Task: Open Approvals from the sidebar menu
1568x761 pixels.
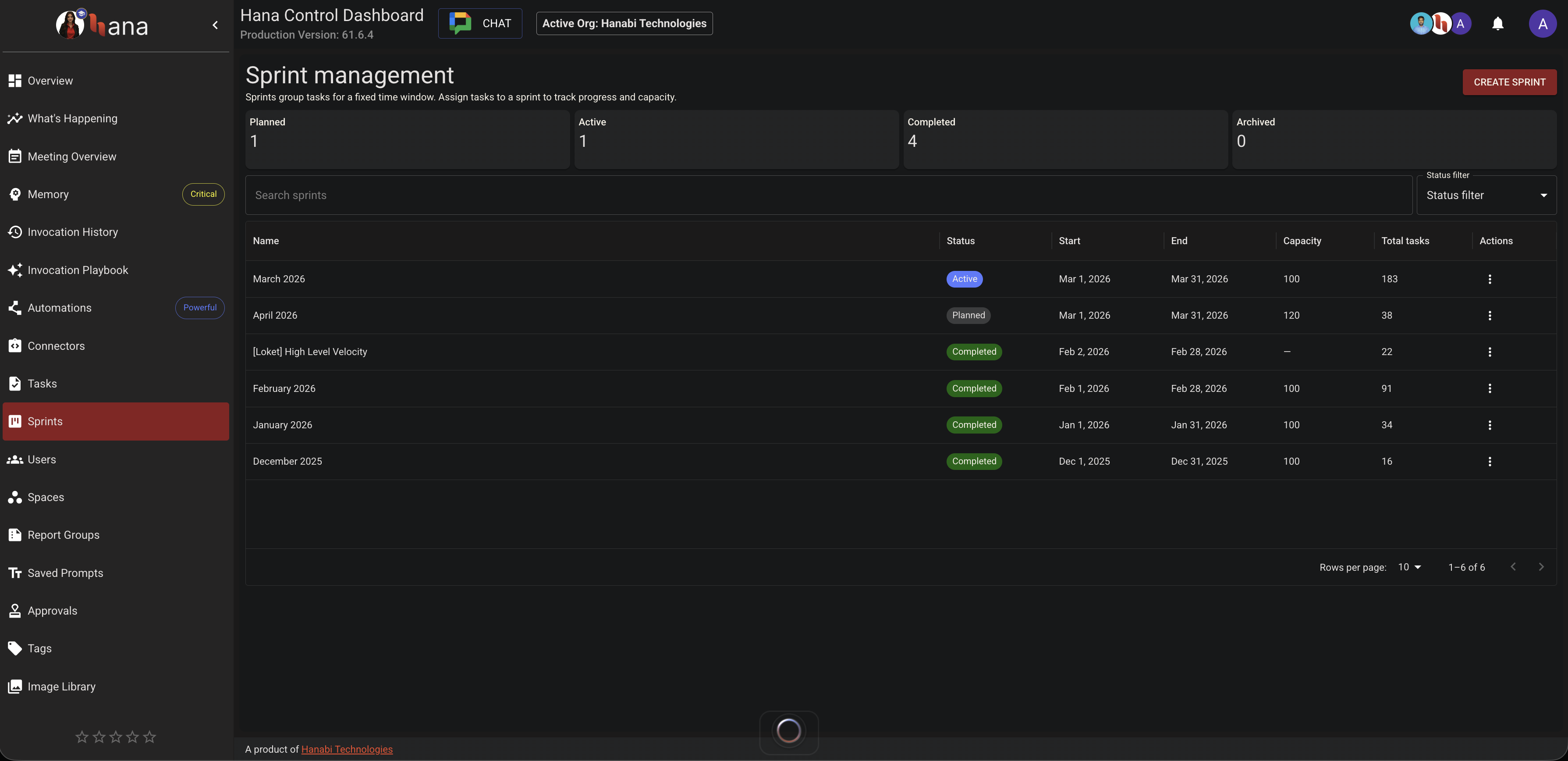Action: [52, 611]
